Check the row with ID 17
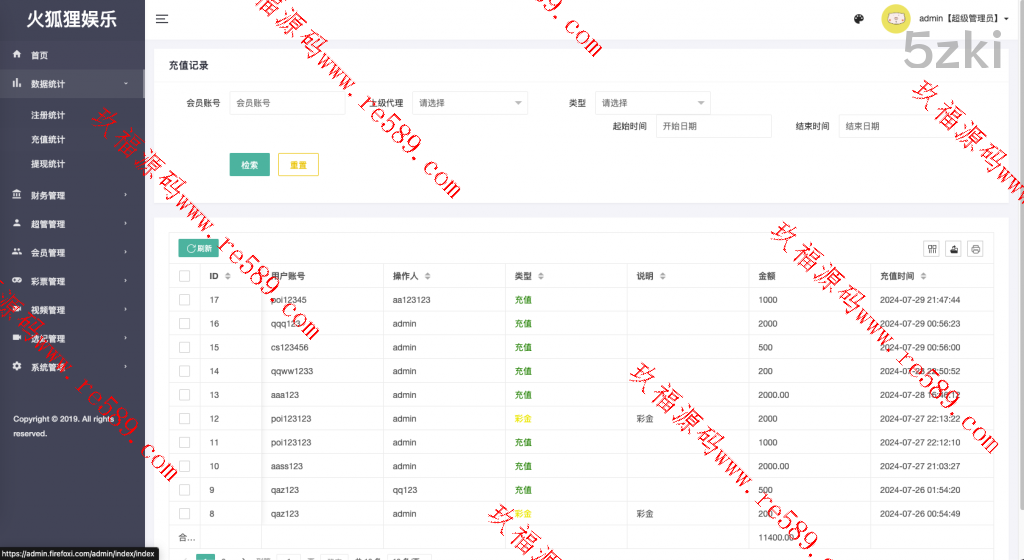Viewport: 1024px width, 560px height. click(x=185, y=300)
